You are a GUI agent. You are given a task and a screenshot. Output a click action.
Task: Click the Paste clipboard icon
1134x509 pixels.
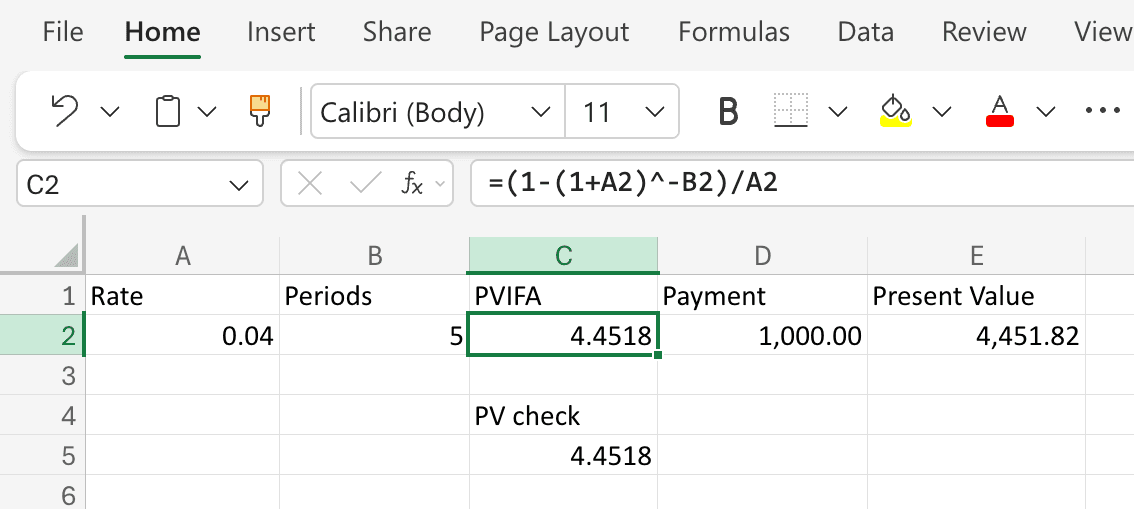click(x=168, y=111)
